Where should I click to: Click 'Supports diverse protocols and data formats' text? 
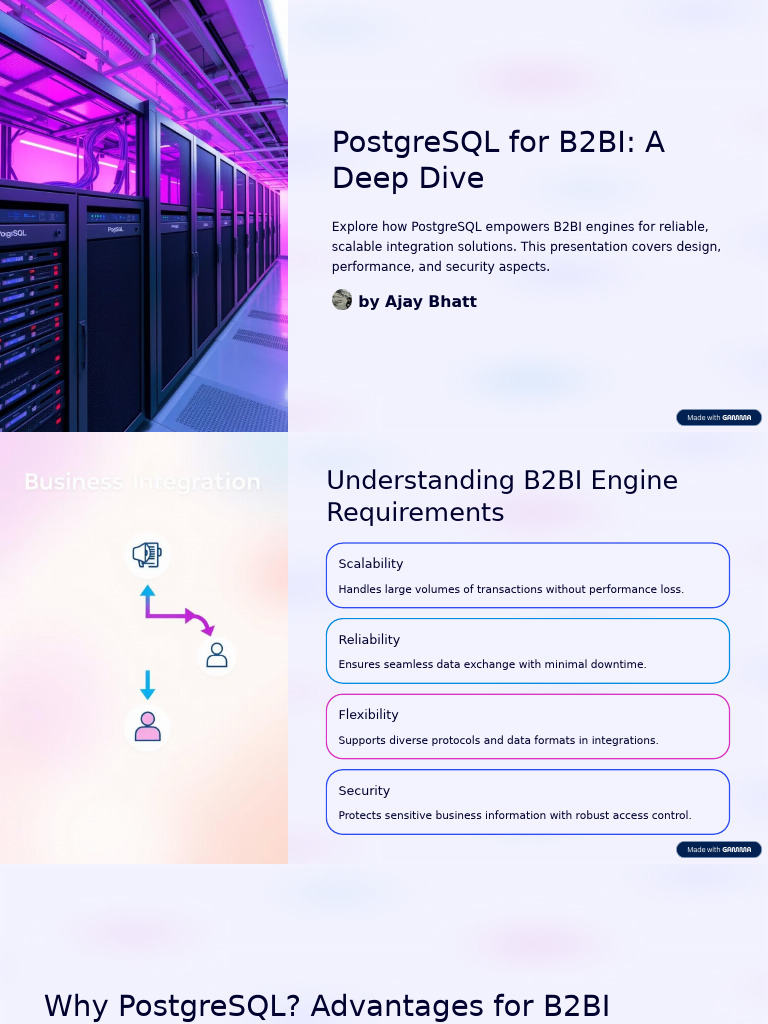498,740
